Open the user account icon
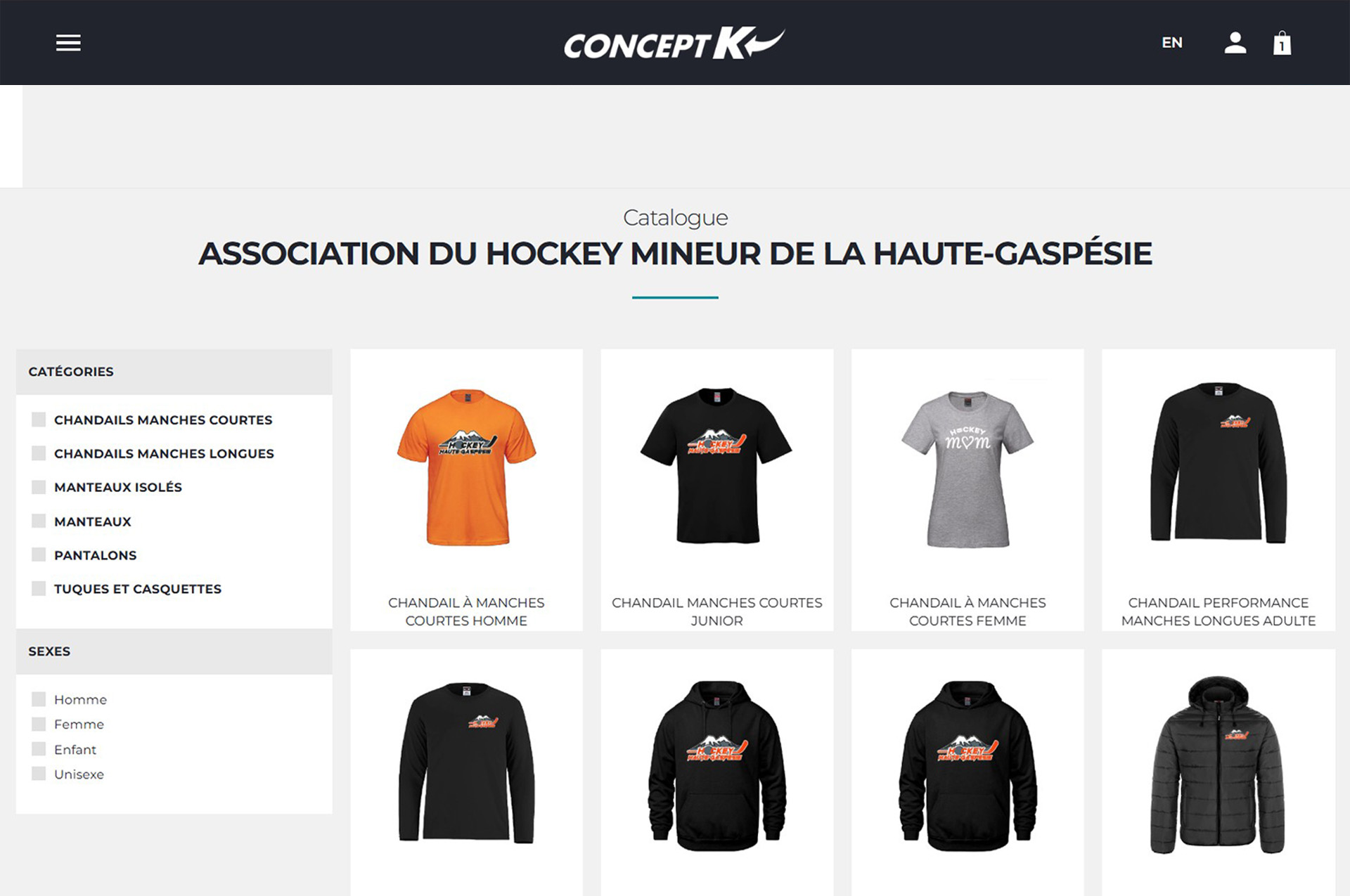This screenshot has width=1350, height=896. coord(1235,43)
